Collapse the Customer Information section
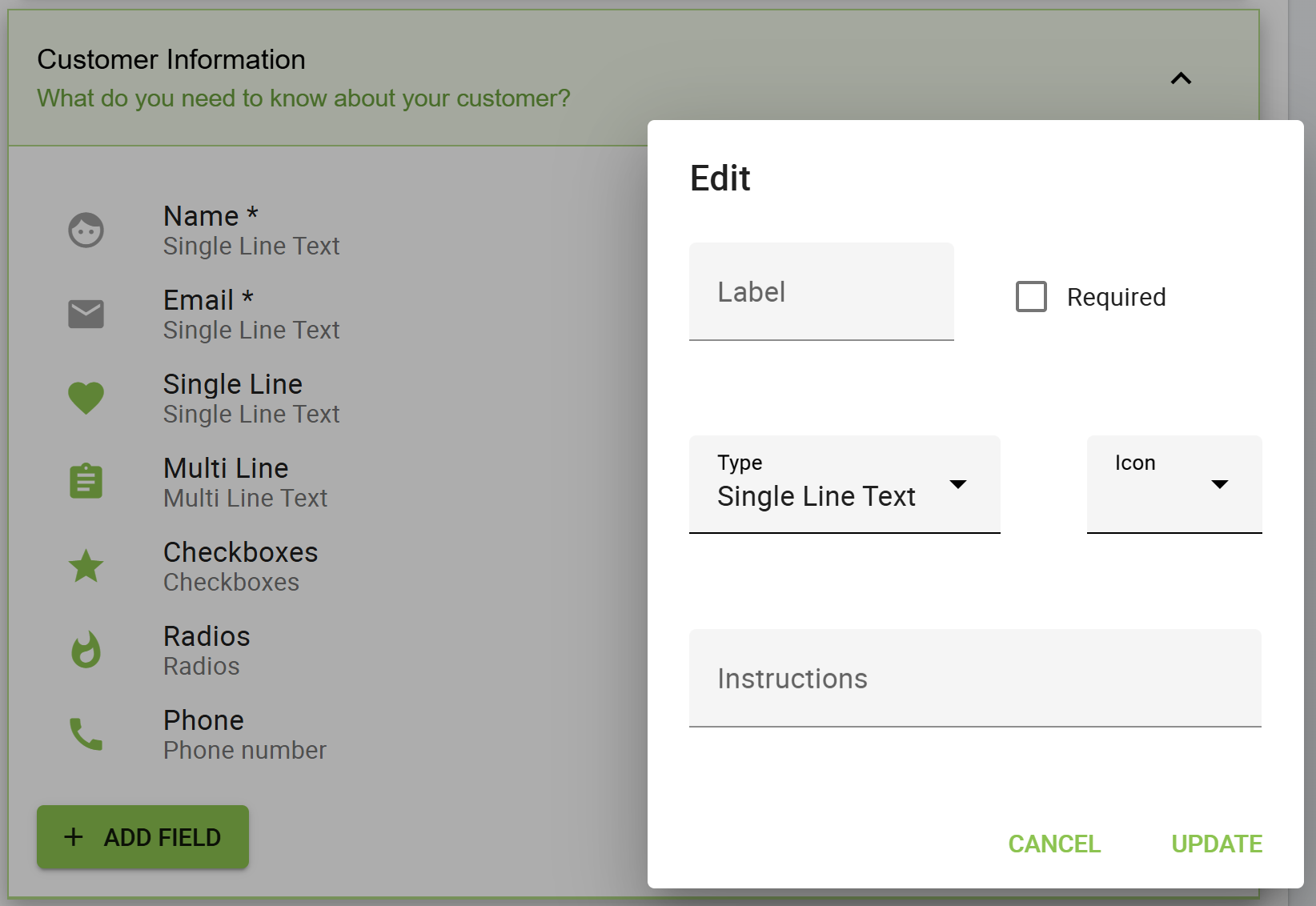Viewport: 1316px width, 906px height. point(1182,78)
